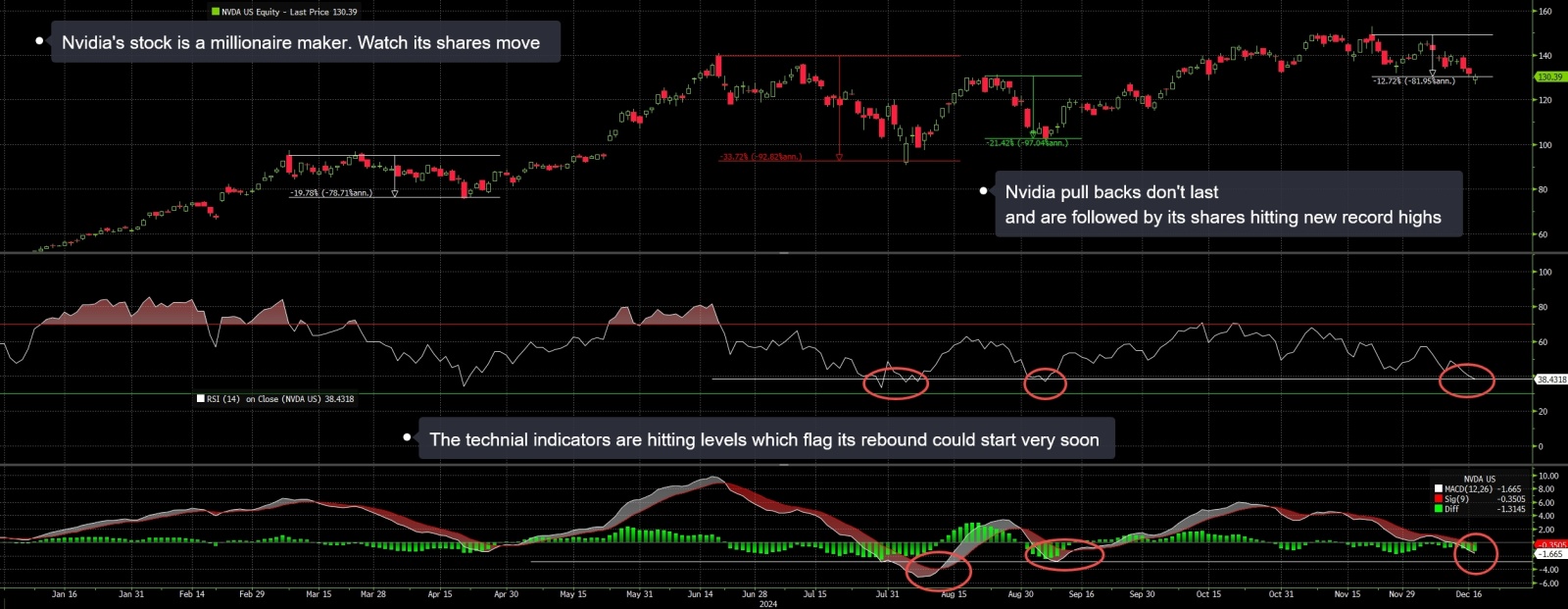
Task: Click the 140 price axis label
Action: click(x=1545, y=56)
